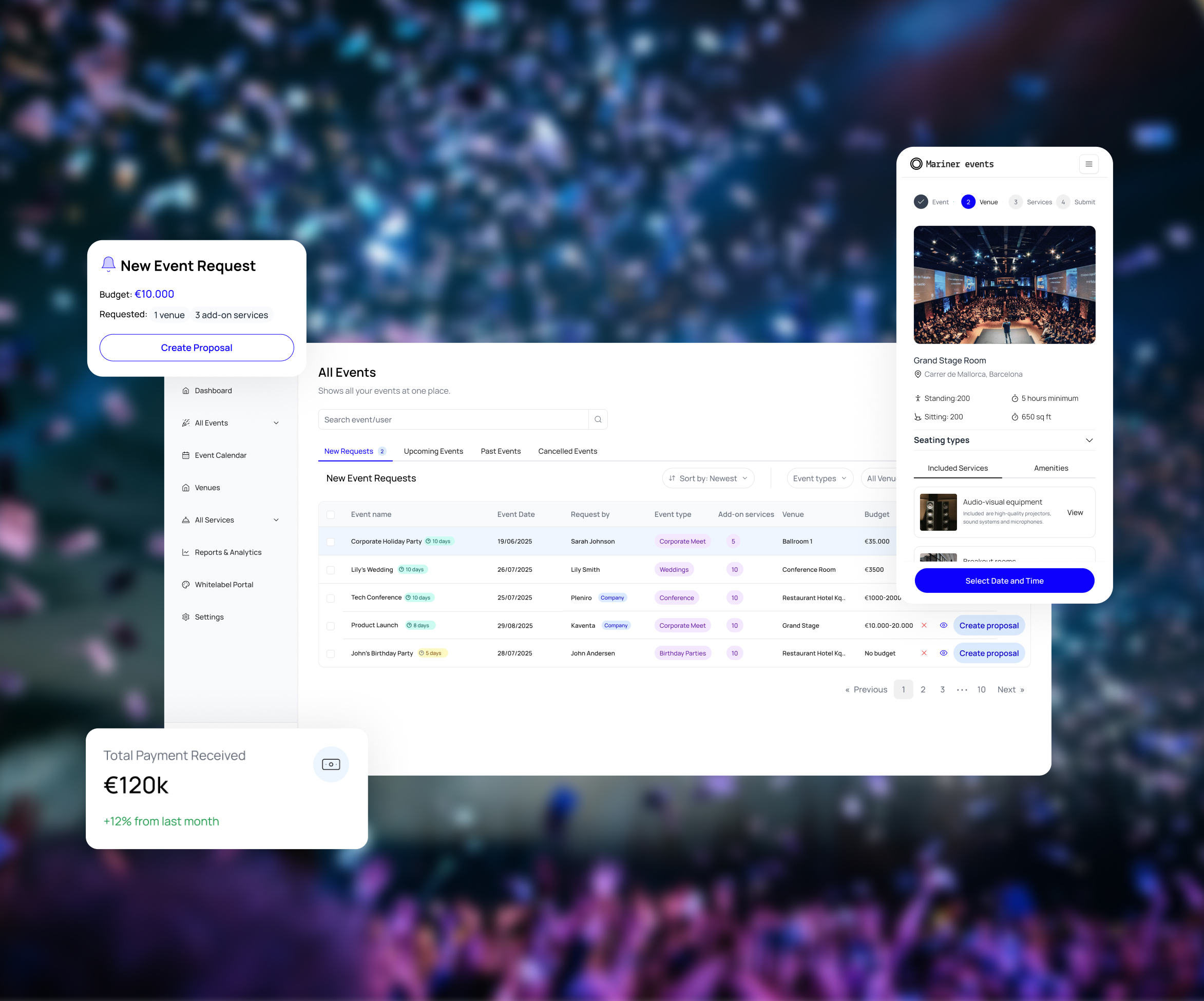
Task: Open Reports & Analytics in the sidebar
Action: click(x=227, y=552)
